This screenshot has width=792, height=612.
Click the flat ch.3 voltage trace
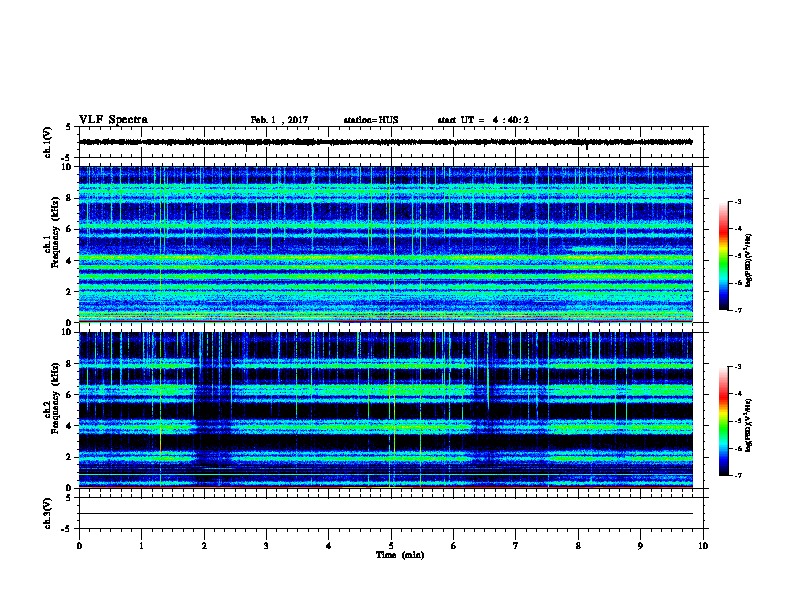[x=385, y=514]
